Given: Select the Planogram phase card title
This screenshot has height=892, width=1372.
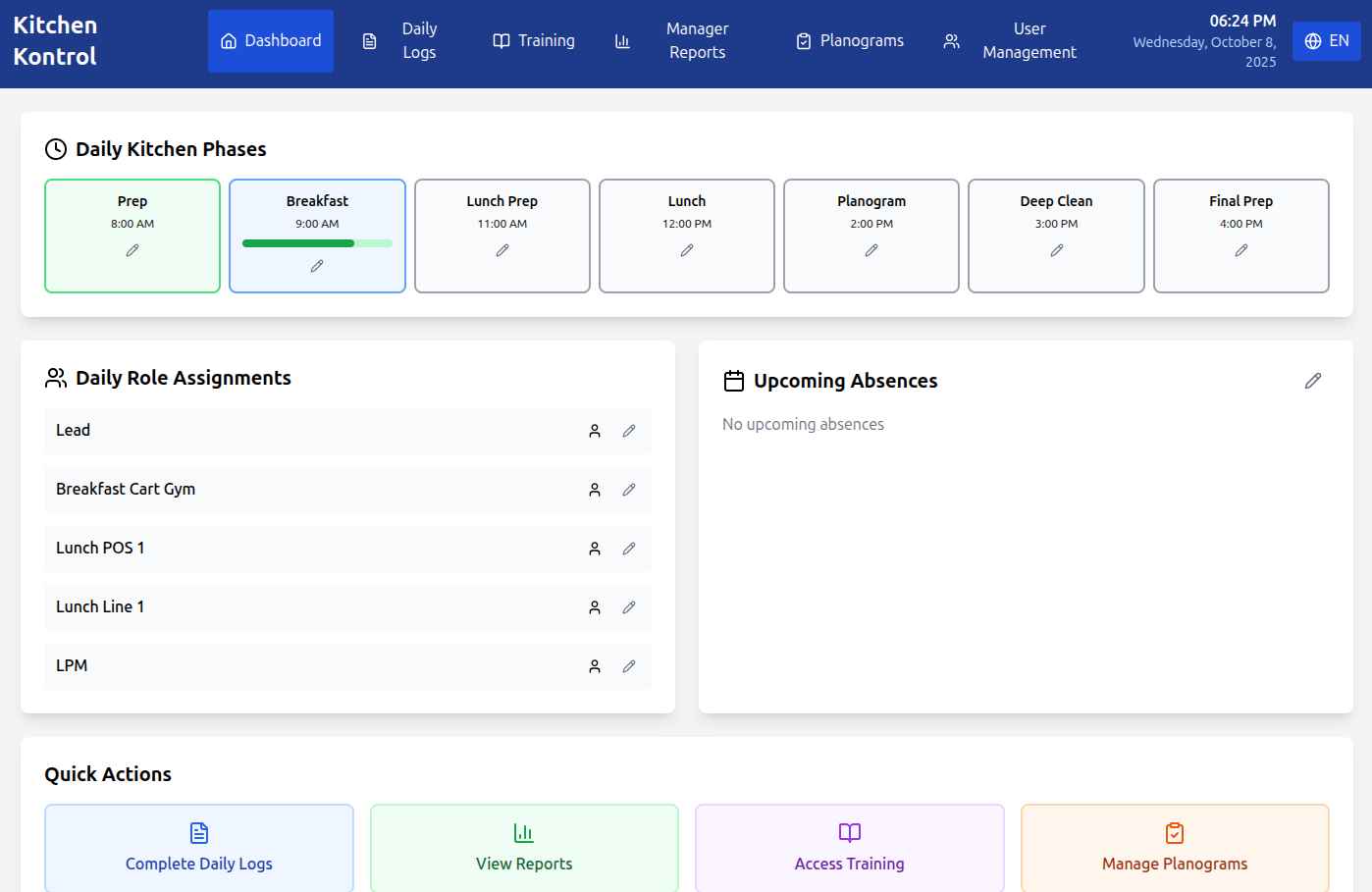Looking at the screenshot, I should (x=871, y=201).
